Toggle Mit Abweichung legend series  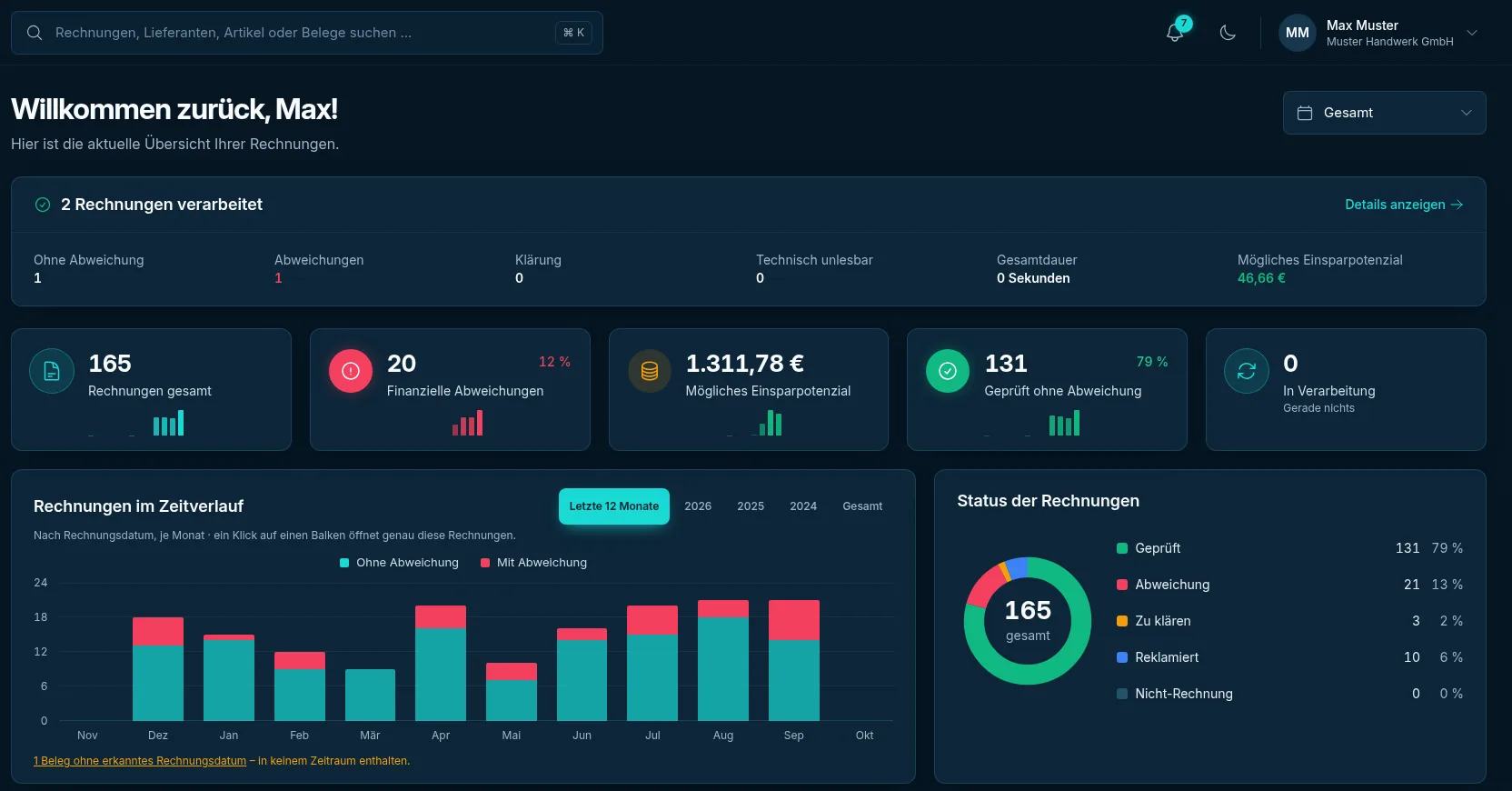tap(533, 563)
